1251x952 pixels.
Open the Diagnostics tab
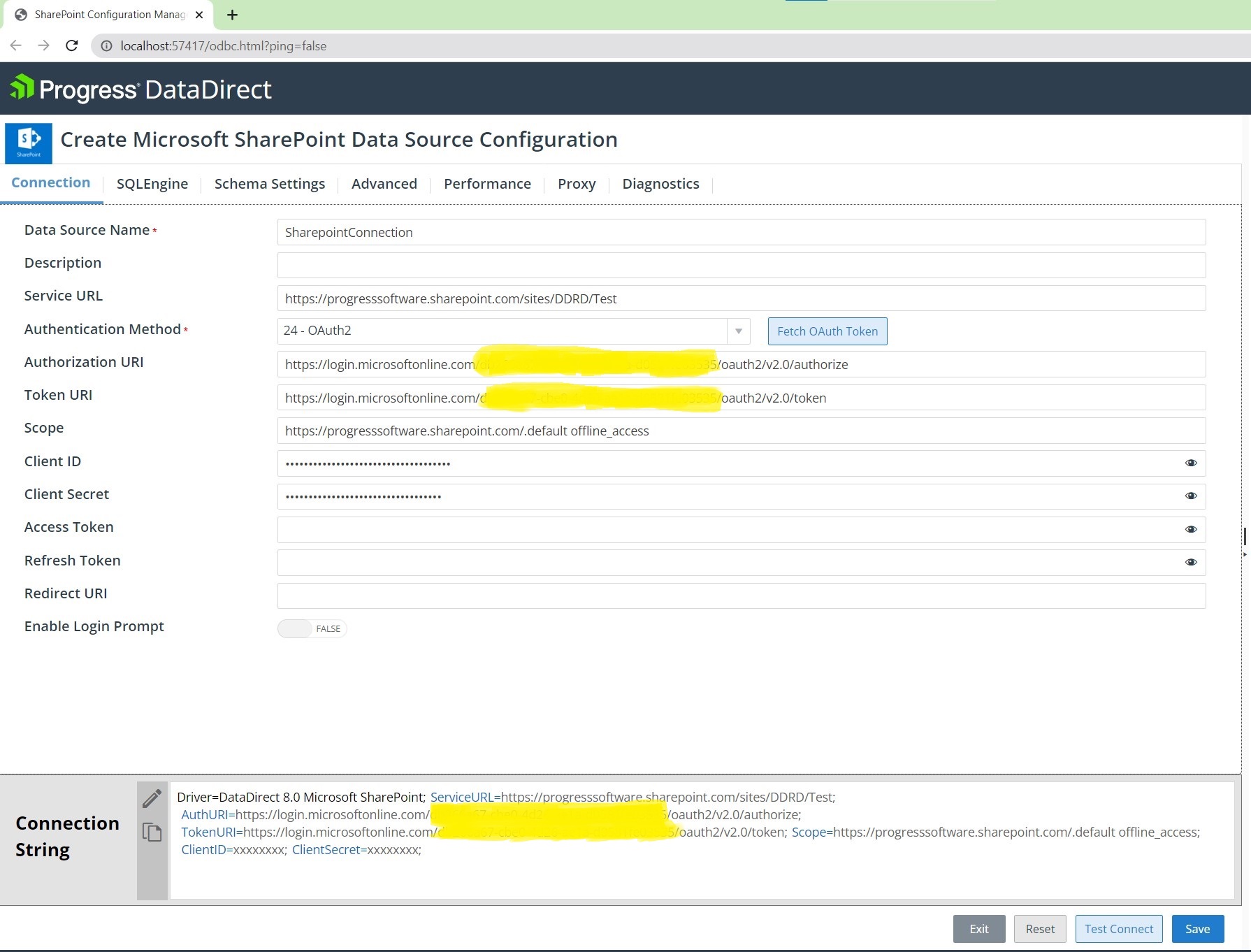[x=660, y=184]
